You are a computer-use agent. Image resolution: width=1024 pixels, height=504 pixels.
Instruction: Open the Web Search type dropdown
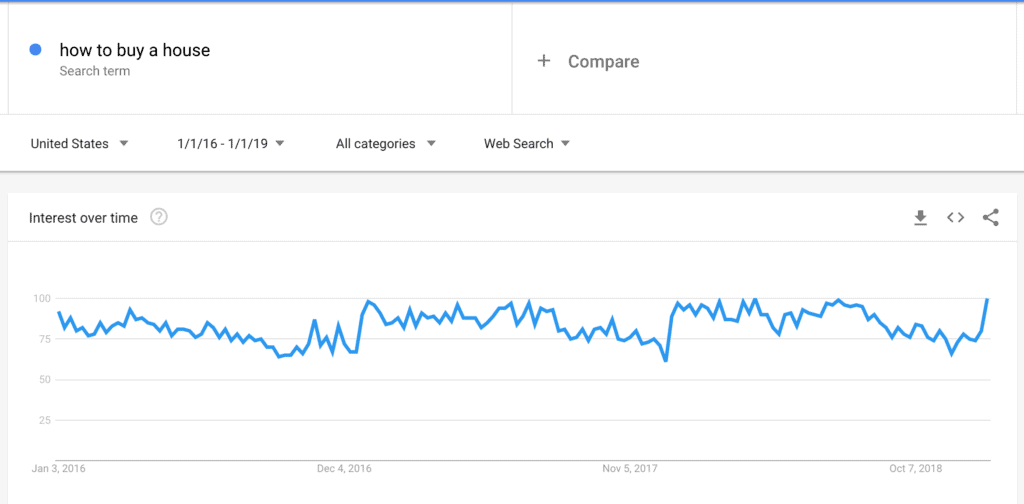click(x=527, y=144)
